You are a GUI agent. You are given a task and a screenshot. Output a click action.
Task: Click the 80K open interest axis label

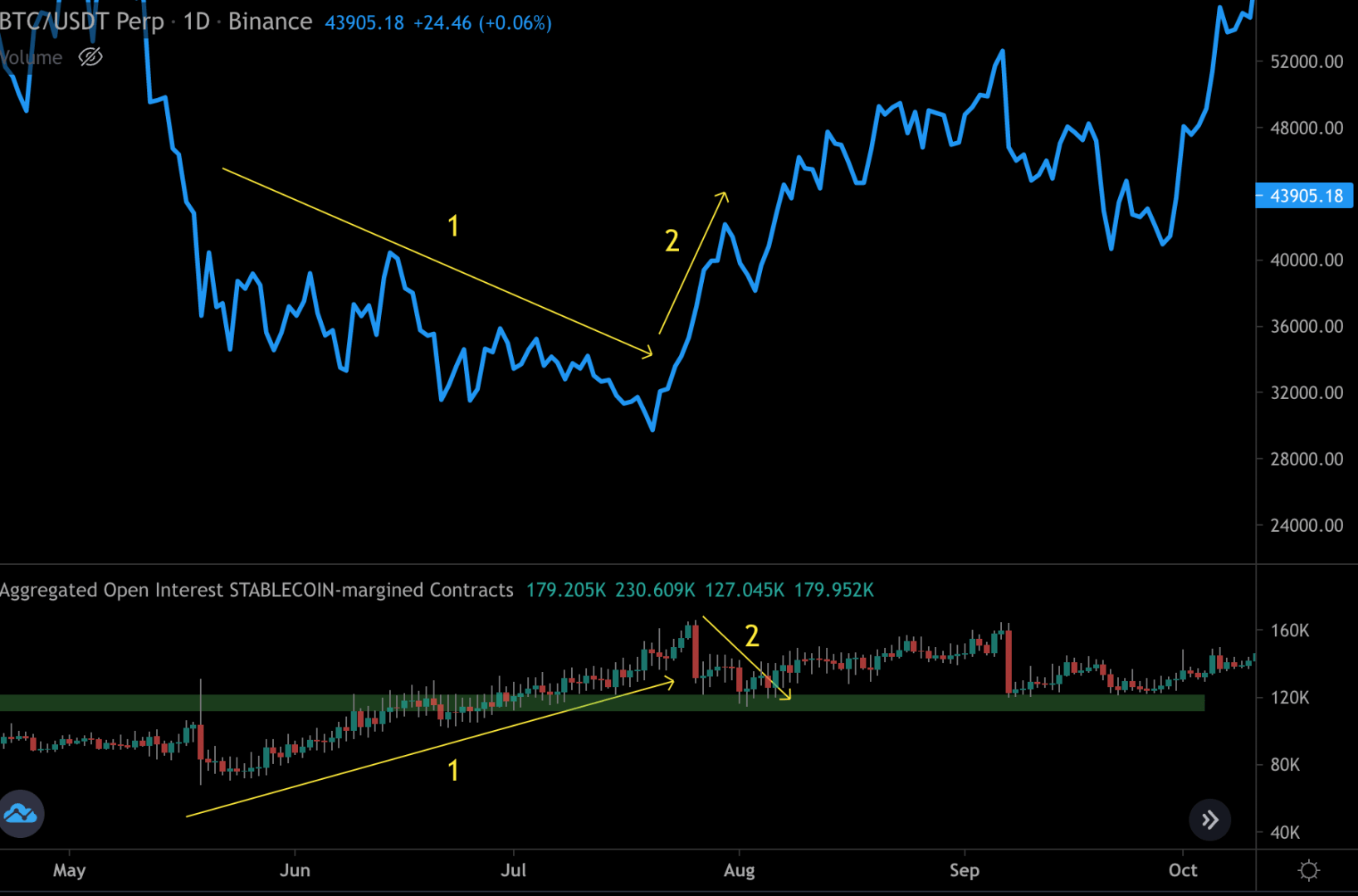coord(1285,765)
